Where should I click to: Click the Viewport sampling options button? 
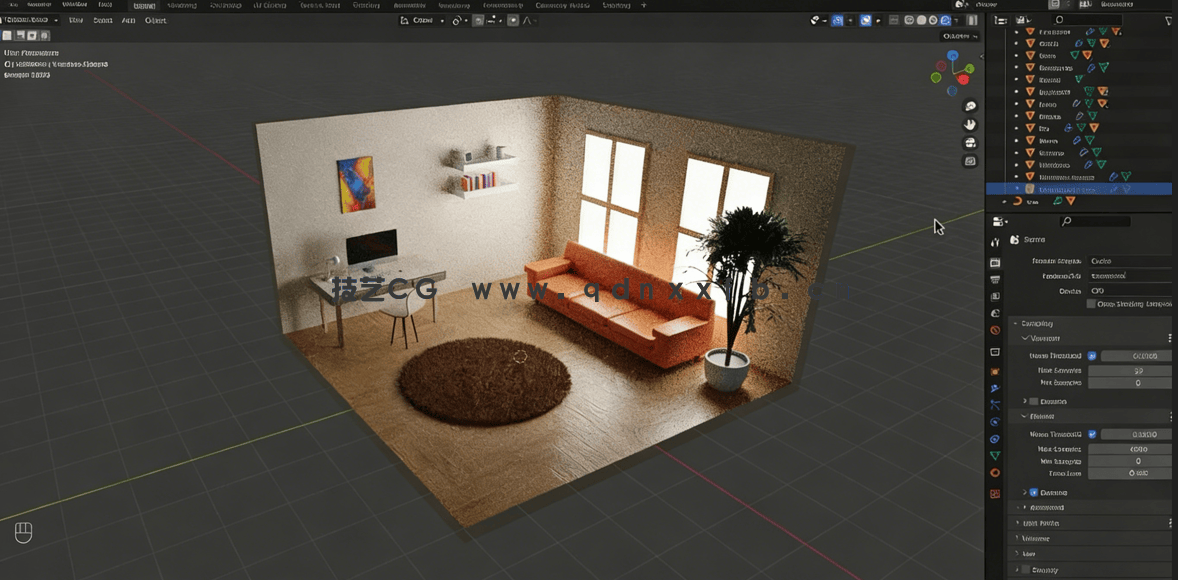[x=1170, y=338]
